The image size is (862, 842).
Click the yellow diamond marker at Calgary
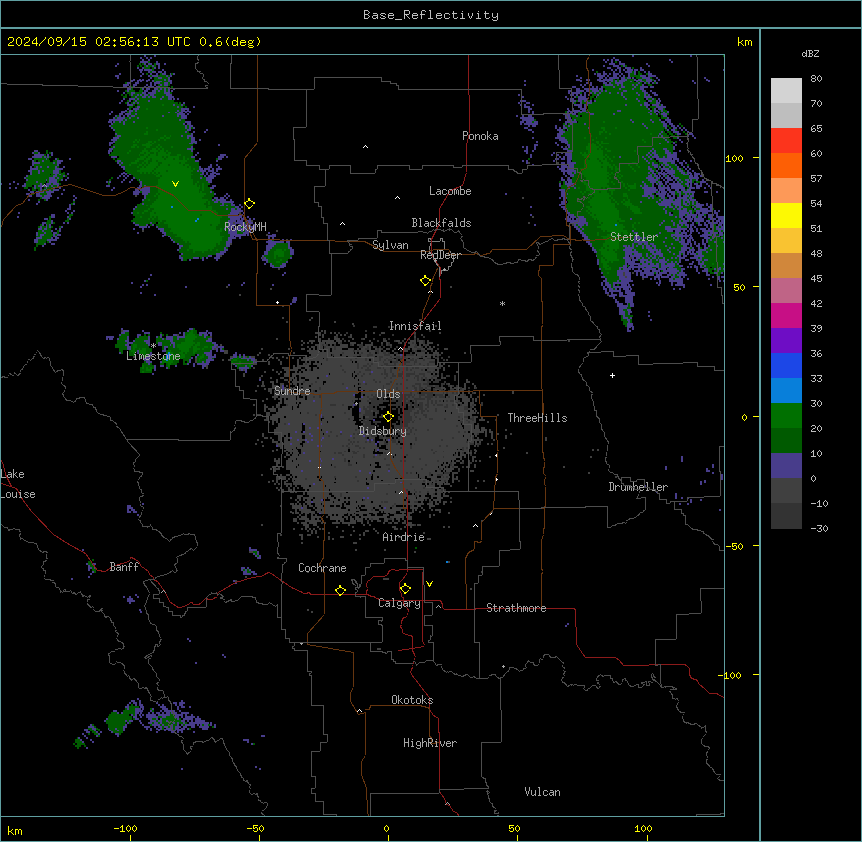click(x=405, y=589)
